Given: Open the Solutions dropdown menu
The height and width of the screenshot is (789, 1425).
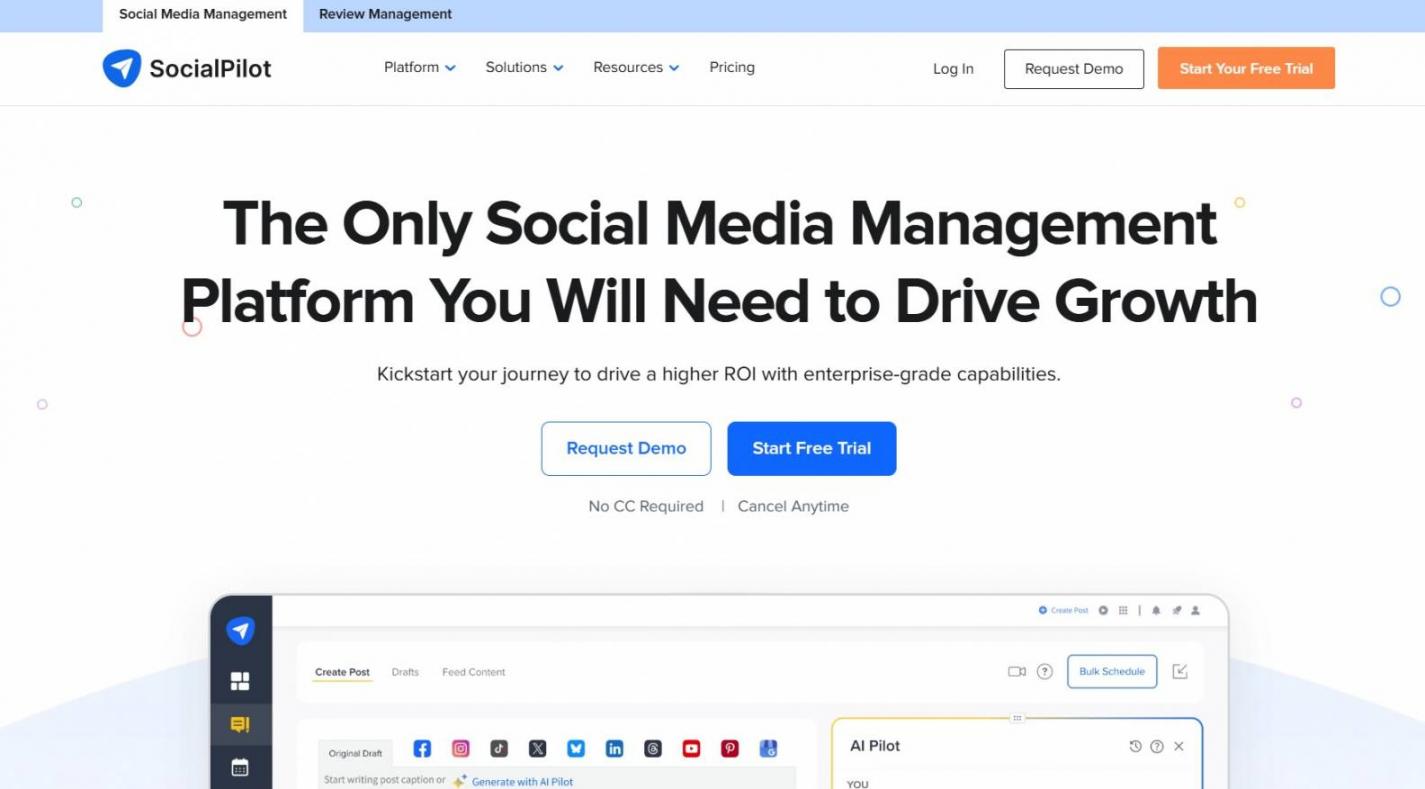Looking at the screenshot, I should pyautogui.click(x=524, y=67).
